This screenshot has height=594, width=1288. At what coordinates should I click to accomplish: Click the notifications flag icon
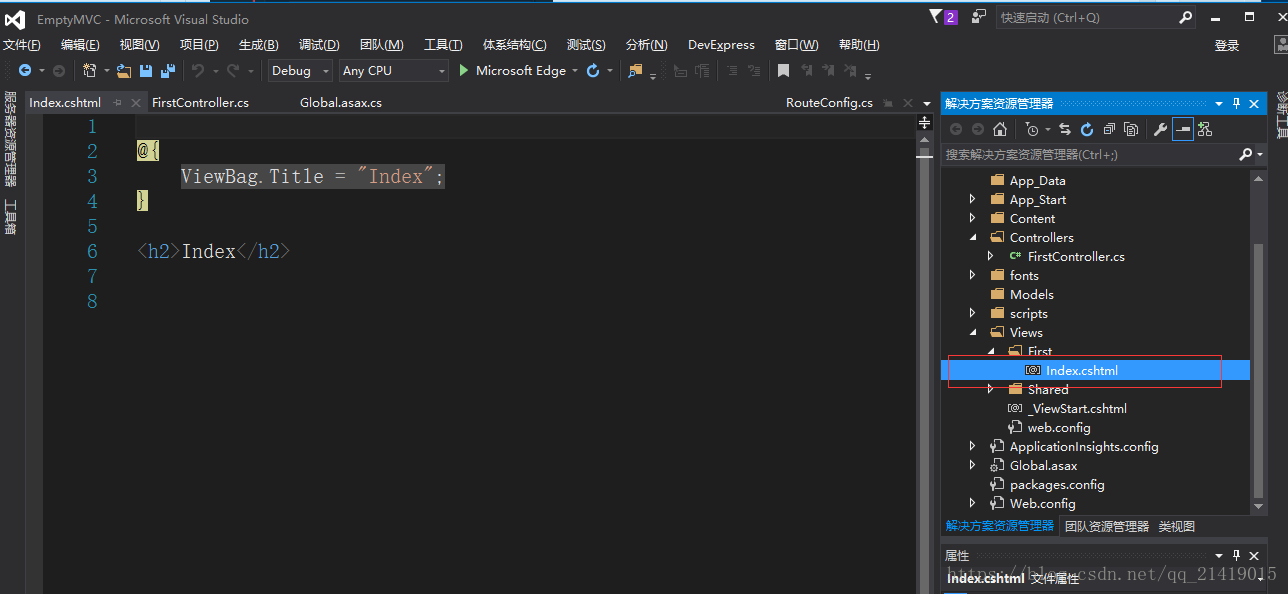tap(936, 17)
